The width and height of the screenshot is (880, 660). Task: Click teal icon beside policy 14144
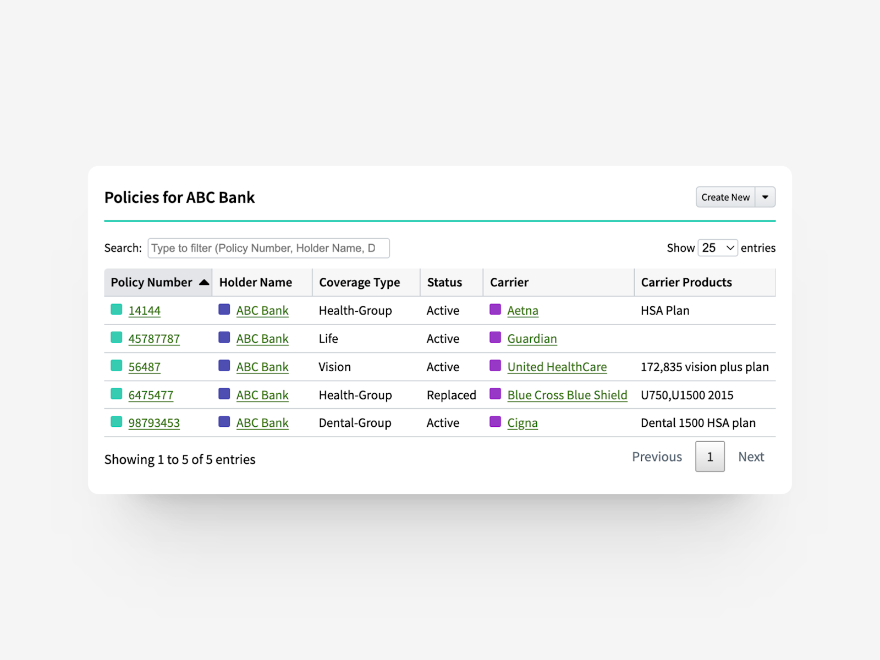[x=116, y=310]
